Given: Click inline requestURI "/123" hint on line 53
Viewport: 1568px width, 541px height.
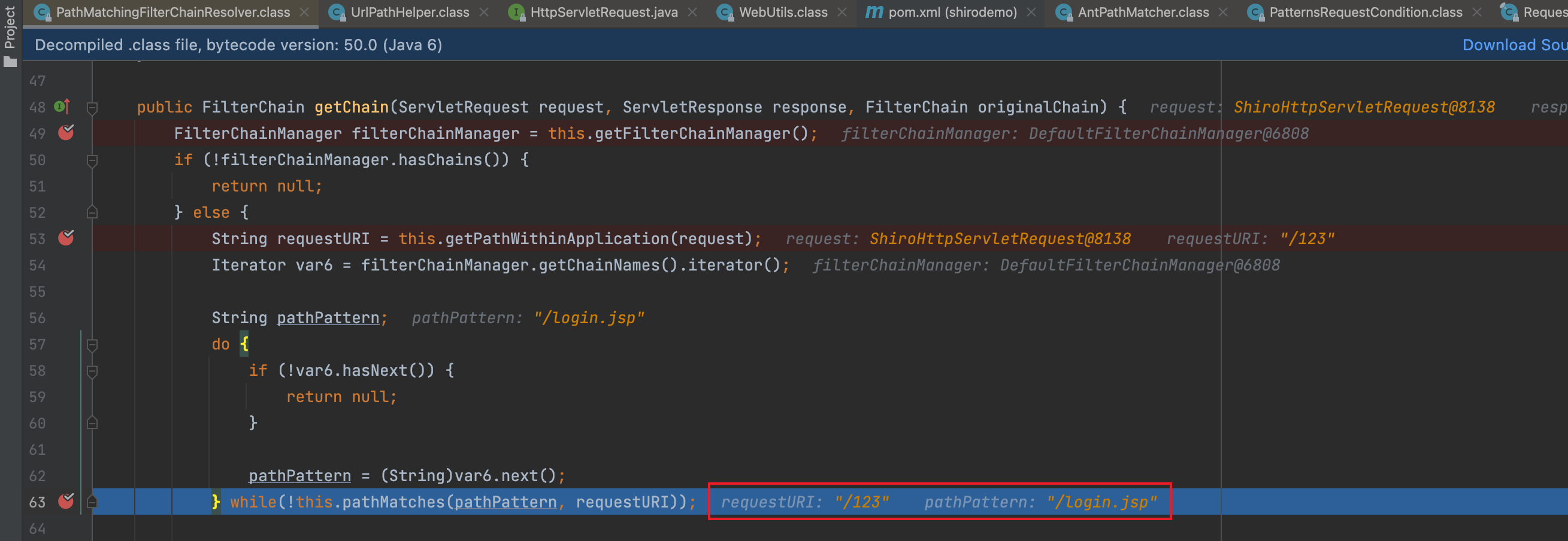Looking at the screenshot, I should click(x=1250, y=239).
